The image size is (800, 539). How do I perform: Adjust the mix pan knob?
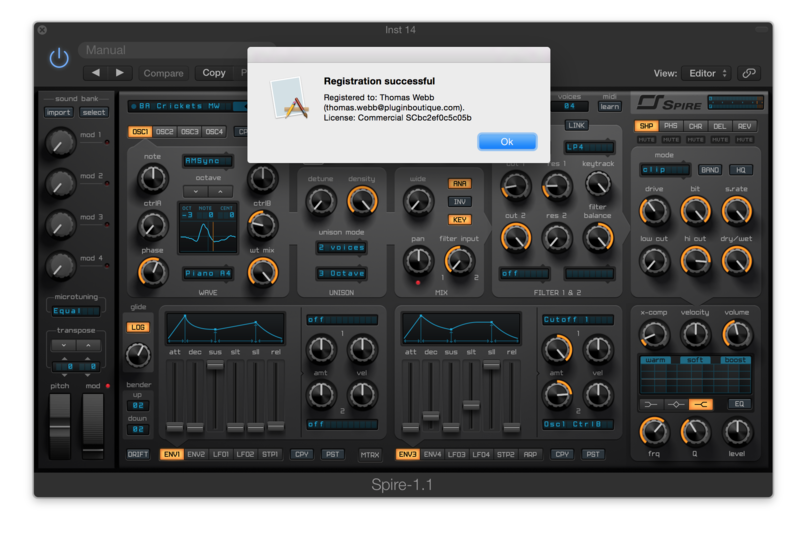pos(418,261)
